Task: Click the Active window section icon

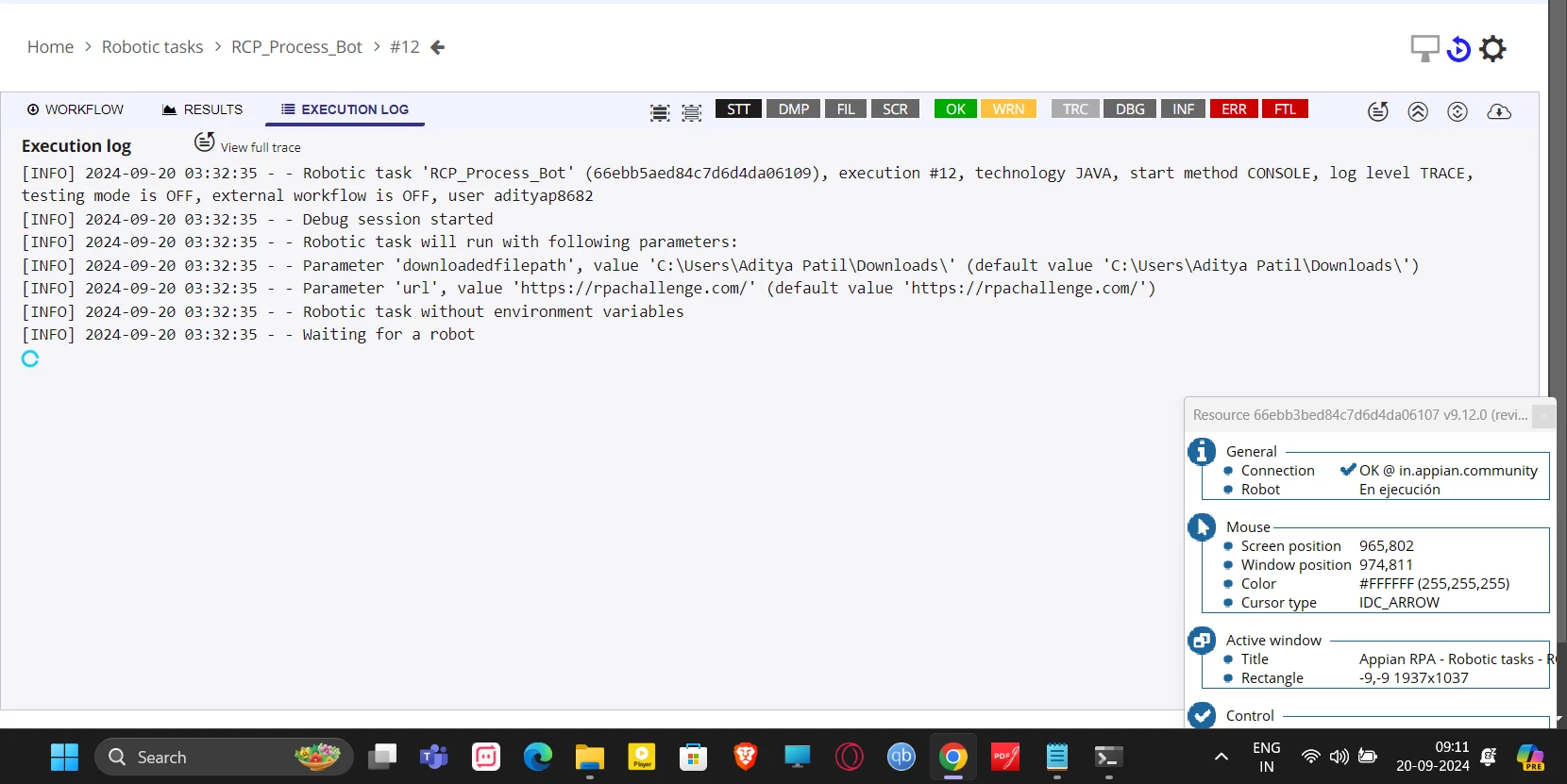Action: [x=1202, y=641]
